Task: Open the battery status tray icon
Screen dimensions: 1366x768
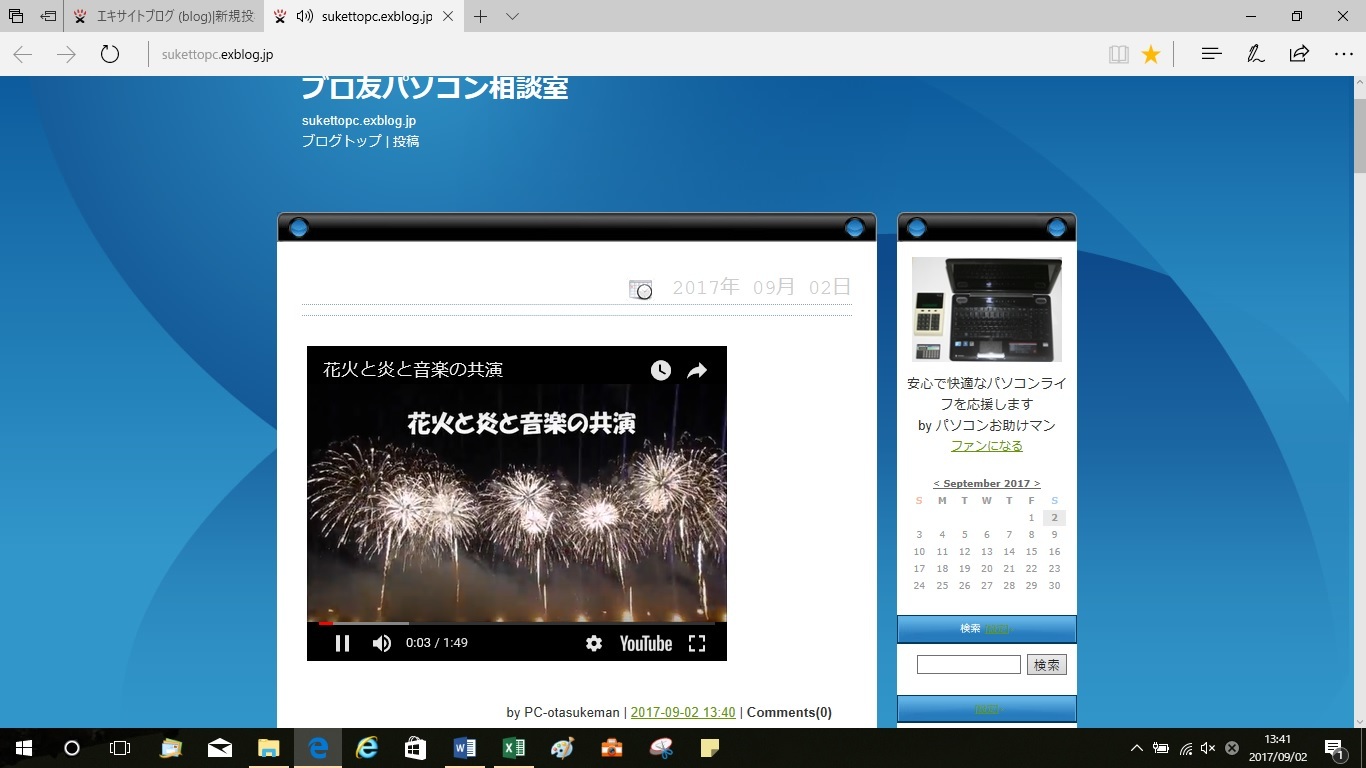Action: click(x=1161, y=748)
